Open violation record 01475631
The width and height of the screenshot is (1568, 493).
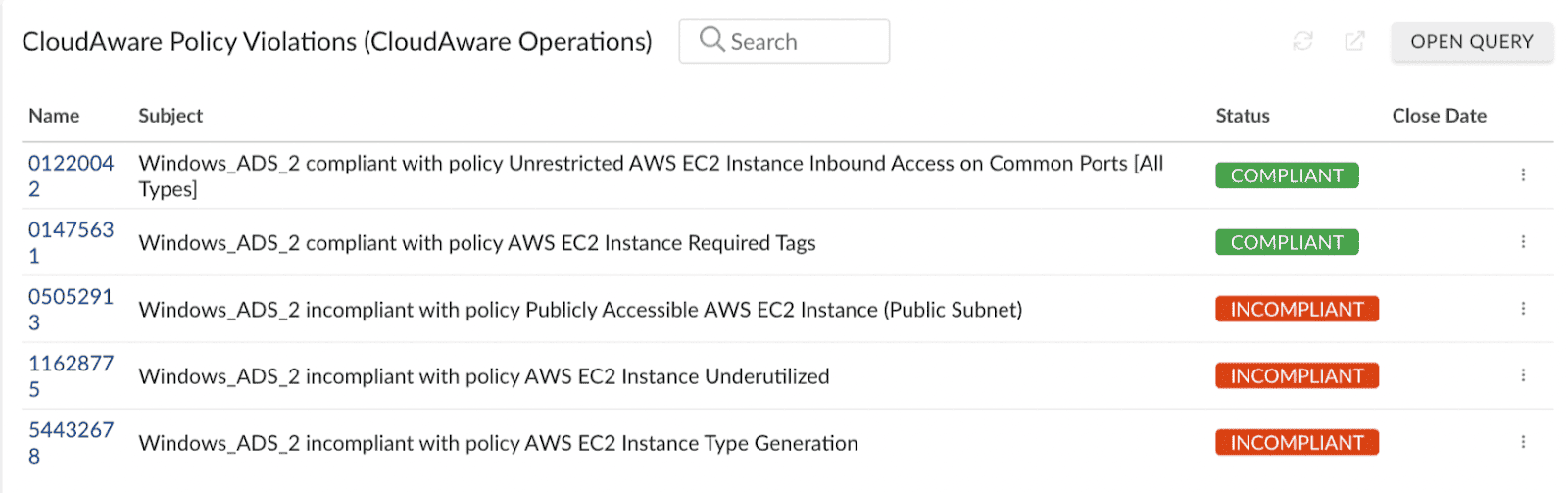pos(71,242)
